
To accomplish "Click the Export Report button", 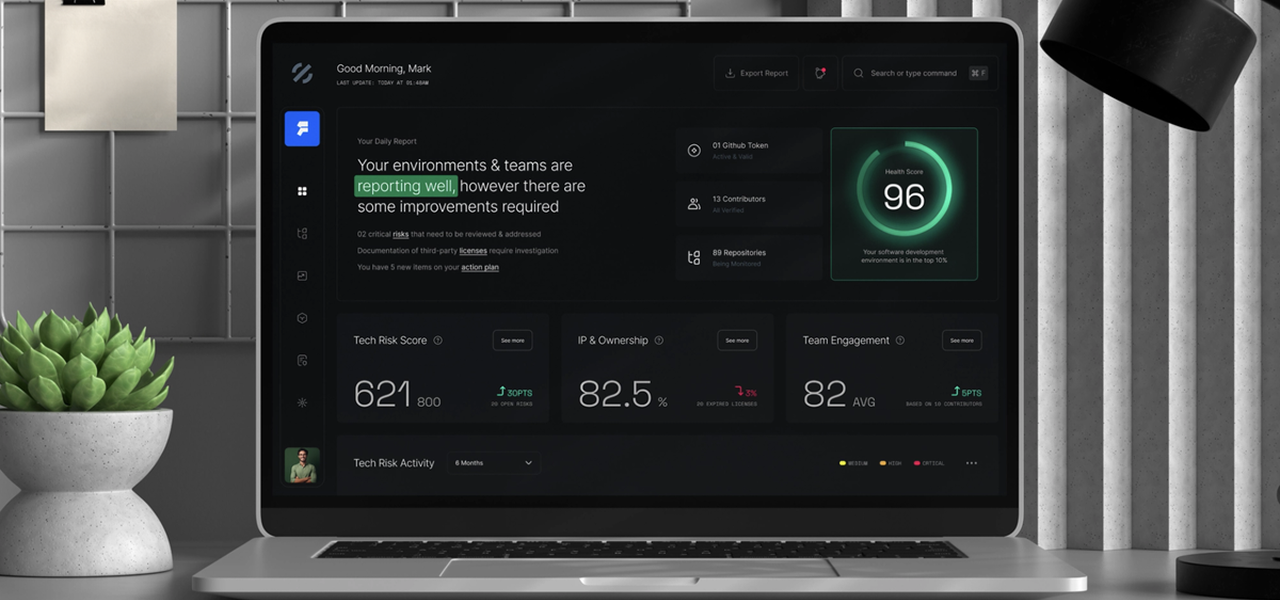I will [756, 73].
